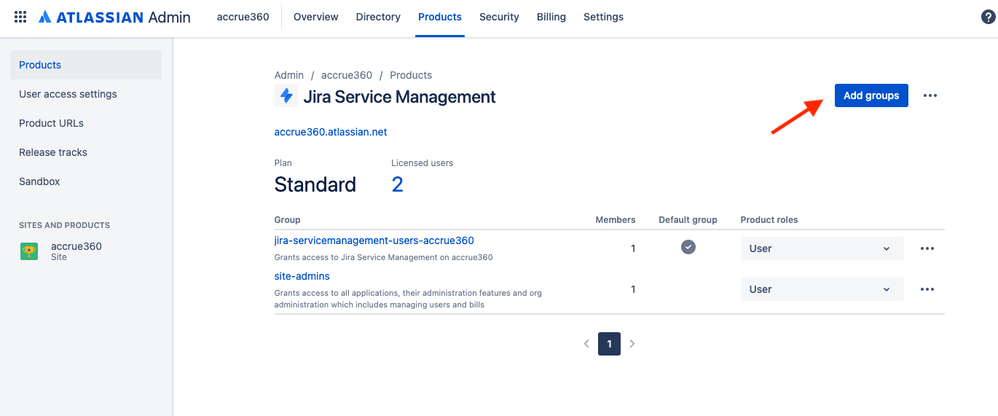Click the SITES AND PRODUCTS heading
The width and height of the screenshot is (998, 416).
pyautogui.click(x=64, y=225)
